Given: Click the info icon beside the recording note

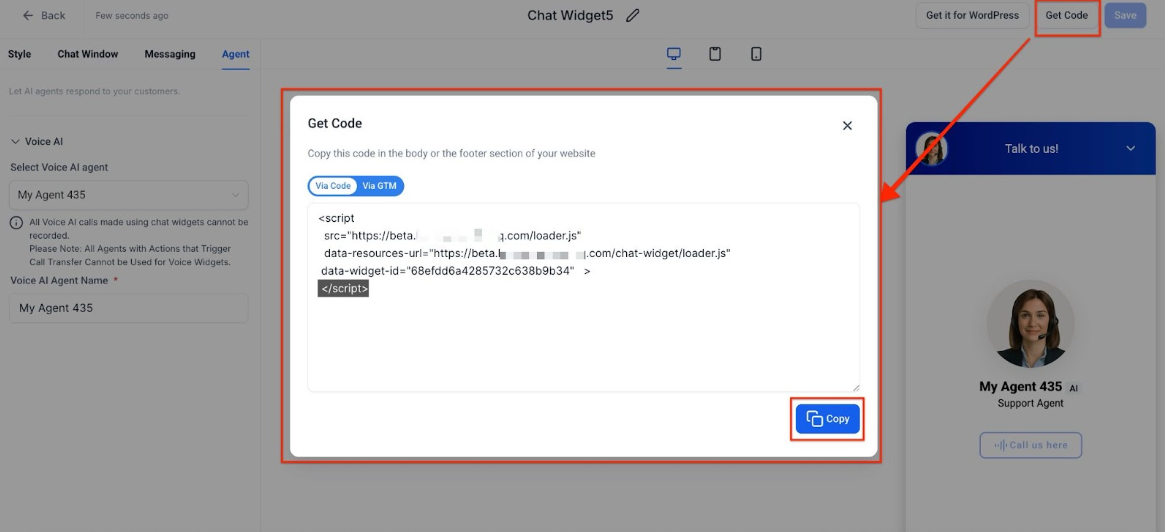Looking at the screenshot, I should click(x=17, y=223).
